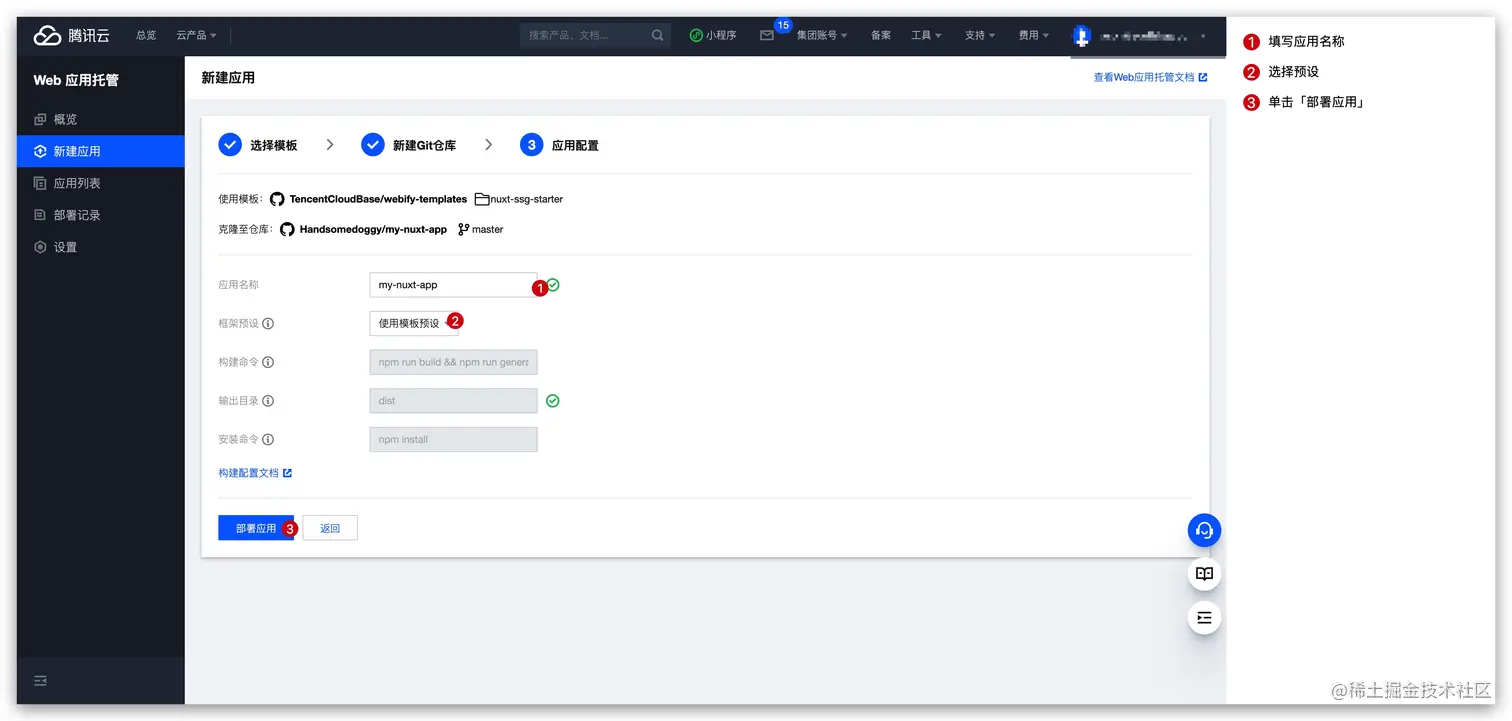Open 总览 in the top bar
The height and width of the screenshot is (721, 1512).
[146, 35]
